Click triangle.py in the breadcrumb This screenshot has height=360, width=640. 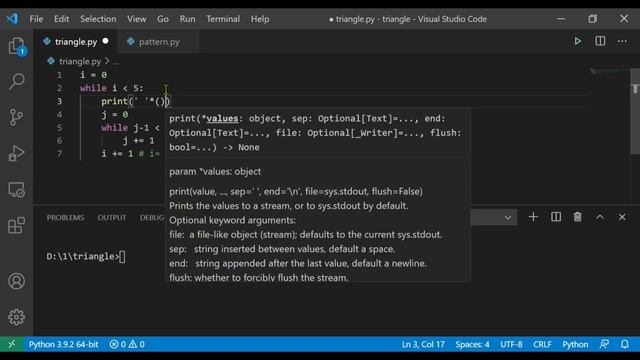click(80, 61)
